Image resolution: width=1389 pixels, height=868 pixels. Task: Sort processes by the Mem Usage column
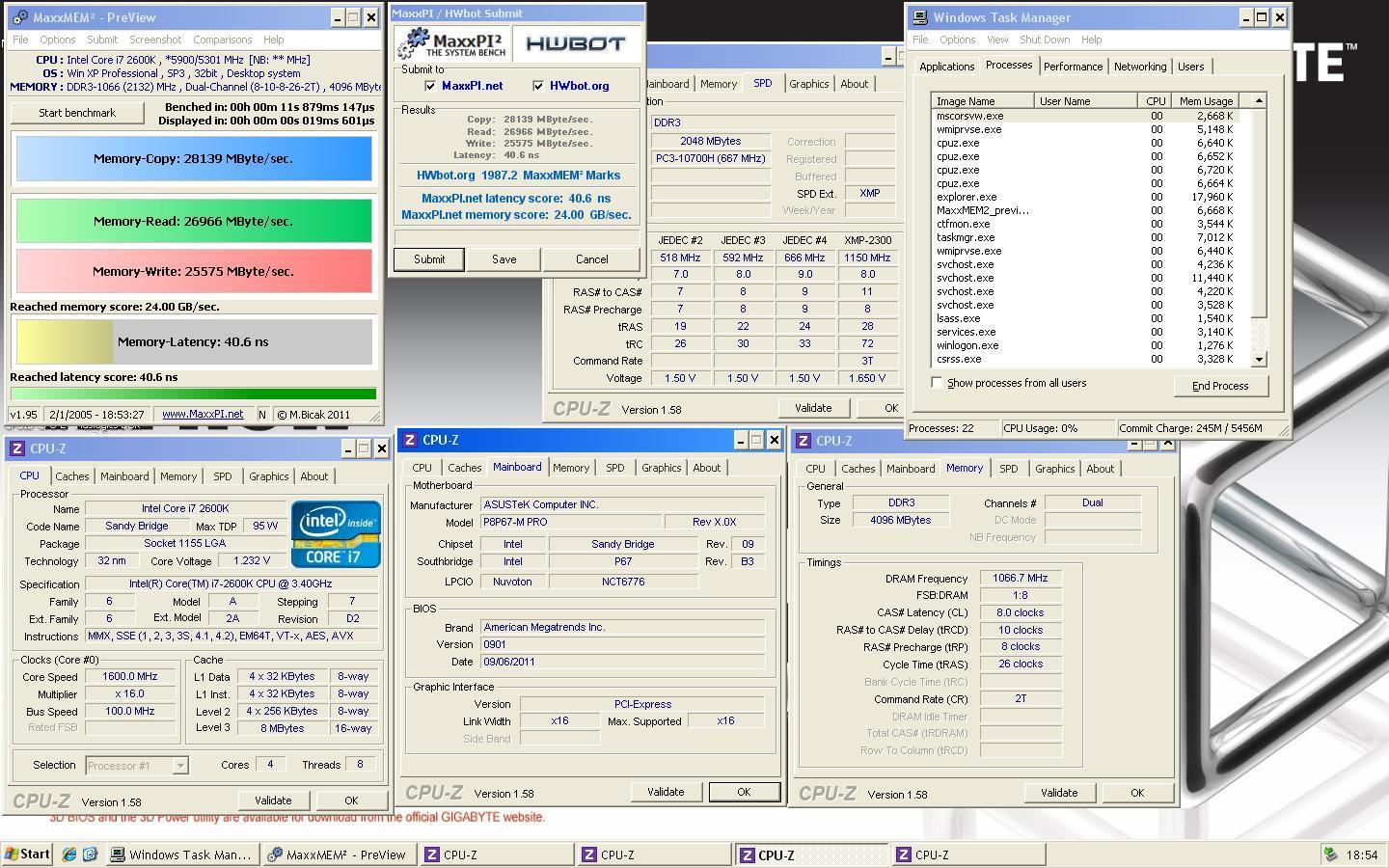[x=1206, y=100]
